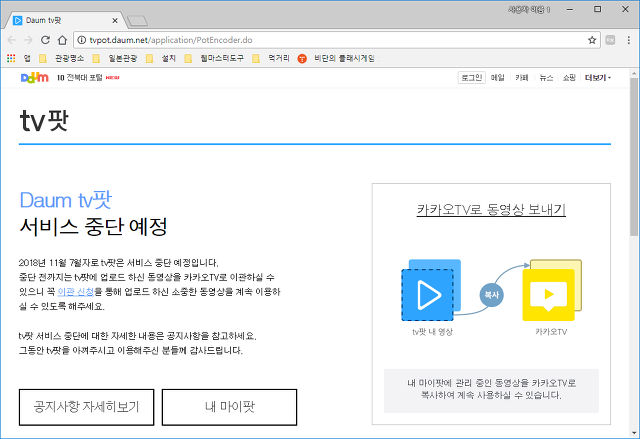Click the round 복사 badge
Image resolution: width=640 pixels, height=439 pixels.
[491, 295]
